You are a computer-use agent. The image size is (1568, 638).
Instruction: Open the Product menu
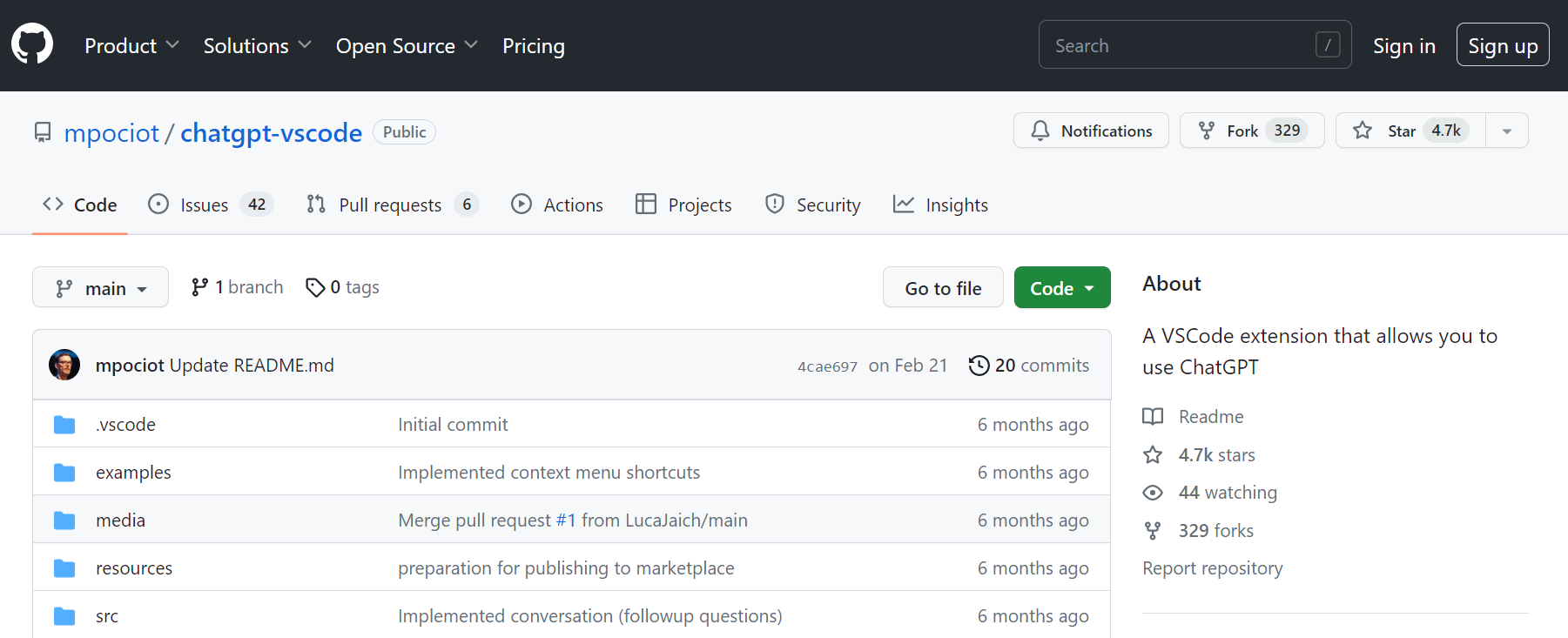131,45
